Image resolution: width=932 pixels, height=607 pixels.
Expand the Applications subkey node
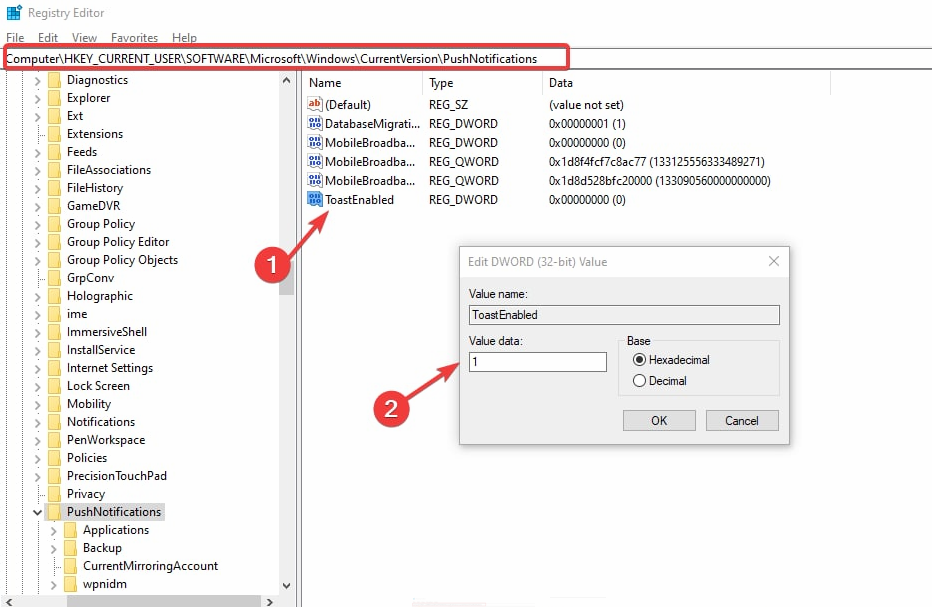pyautogui.click(x=53, y=531)
